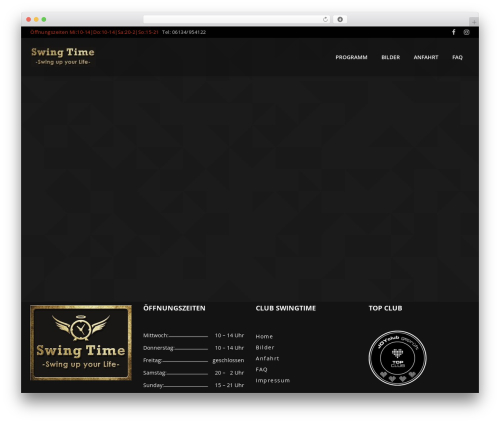This screenshot has width=500, height=423.
Task: Open the FAQ footer link
Action: click(261, 369)
